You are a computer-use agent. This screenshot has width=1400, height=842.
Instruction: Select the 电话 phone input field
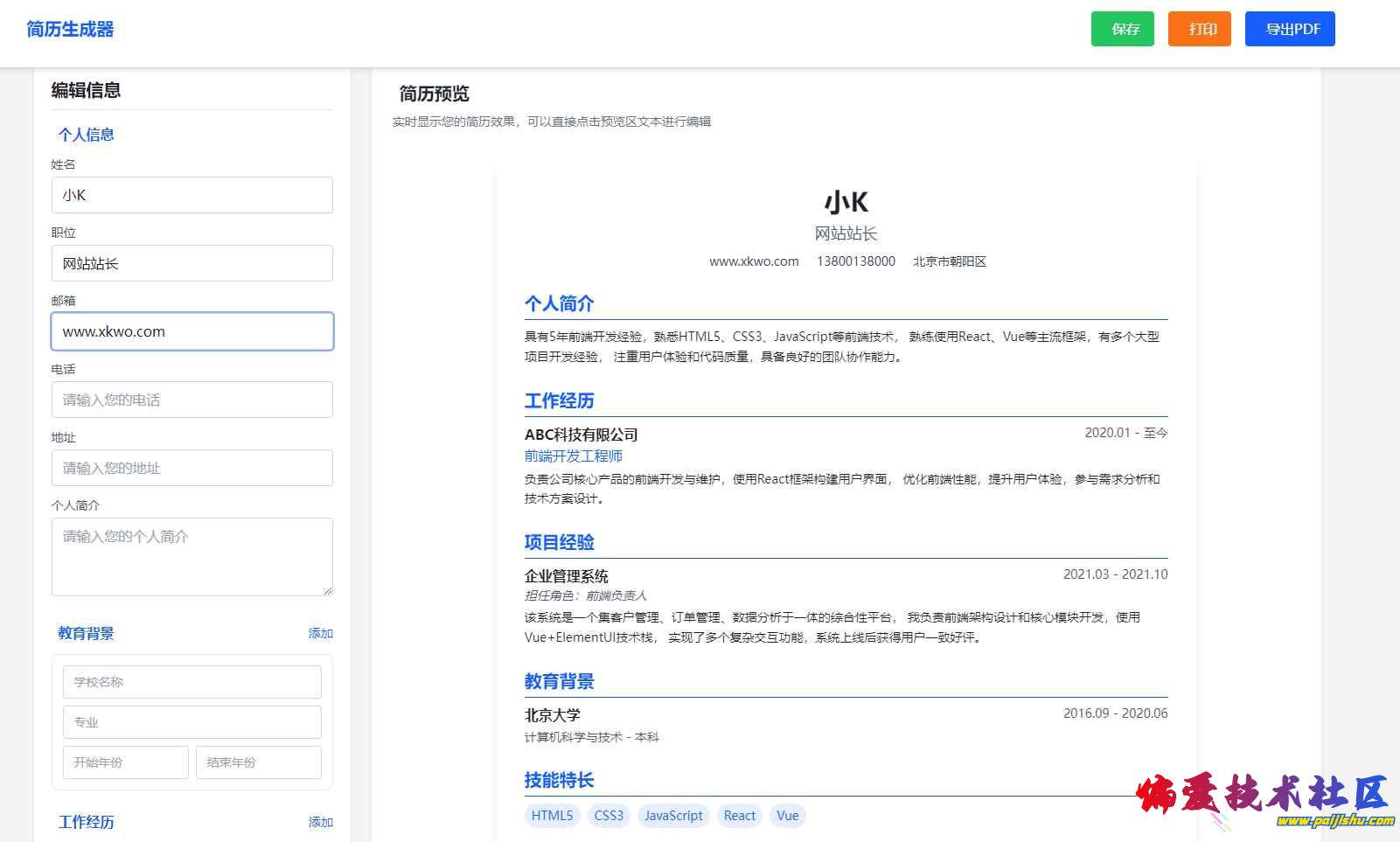(192, 400)
